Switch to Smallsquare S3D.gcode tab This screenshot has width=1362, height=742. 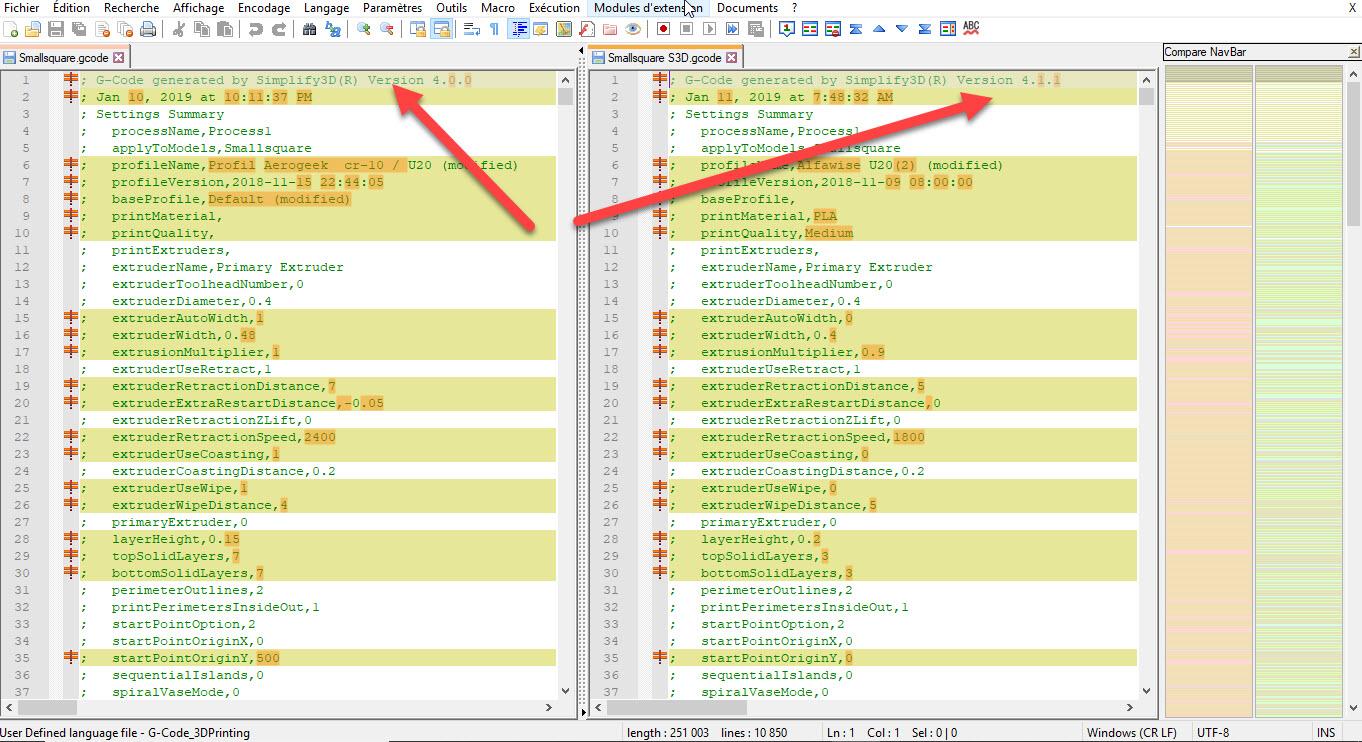click(x=664, y=58)
